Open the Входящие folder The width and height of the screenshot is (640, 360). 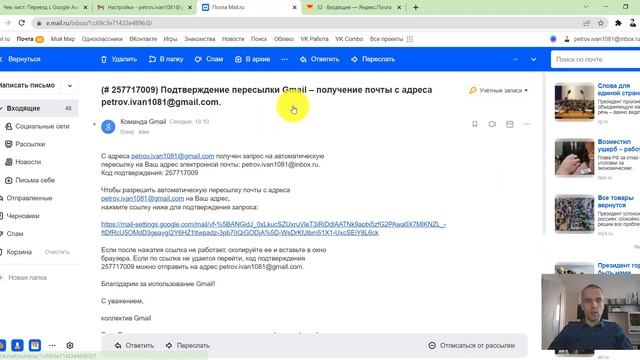click(x=38, y=108)
